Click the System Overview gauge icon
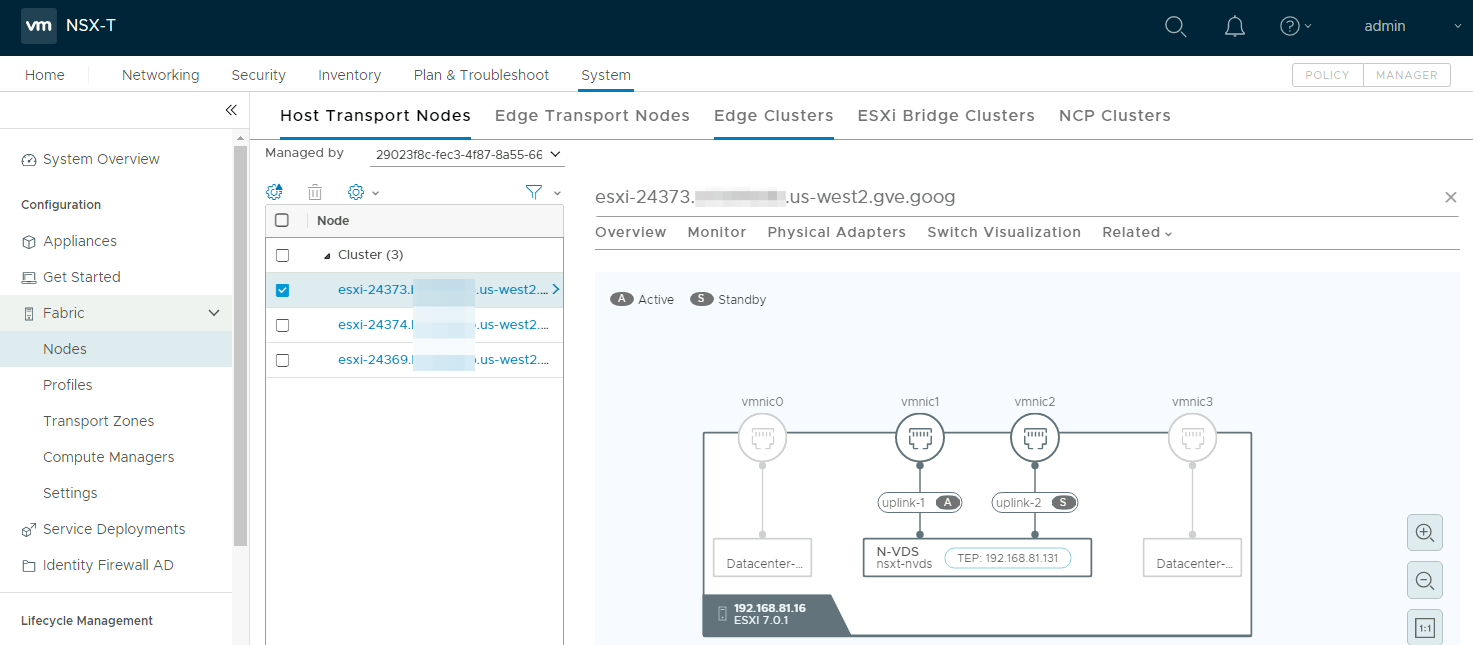Screen dimensions: 1473x645 point(29,160)
